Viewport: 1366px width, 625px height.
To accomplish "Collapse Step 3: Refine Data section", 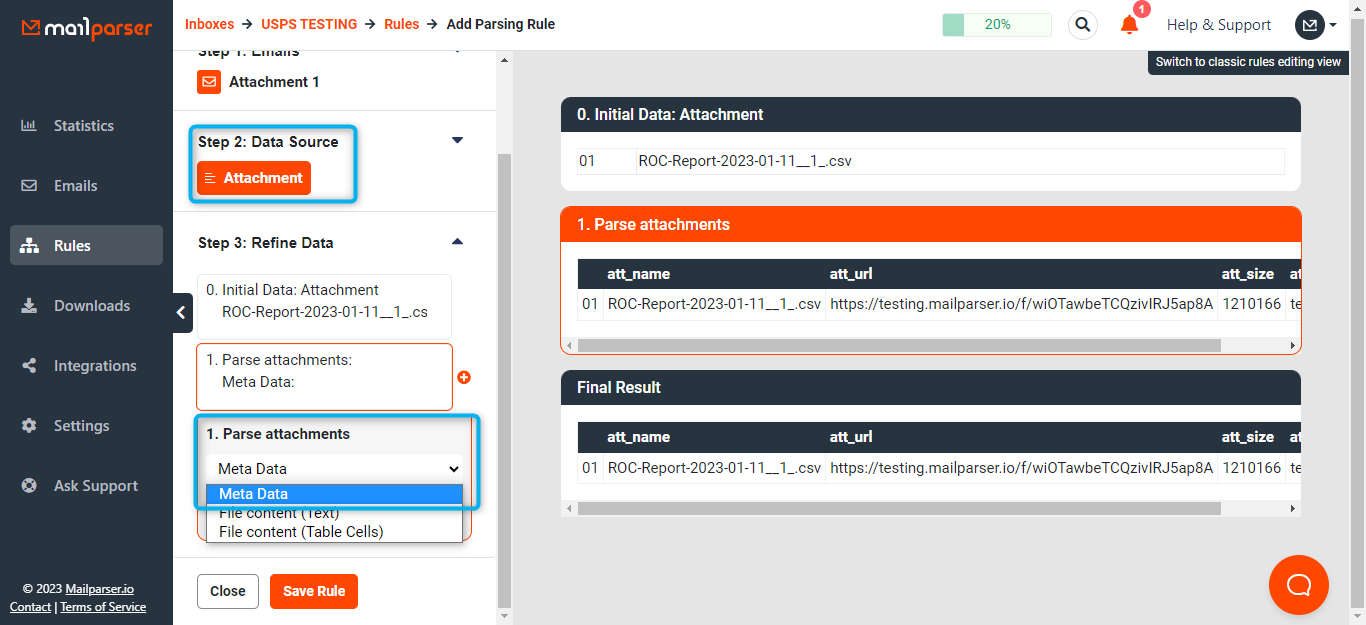I will tap(458, 241).
